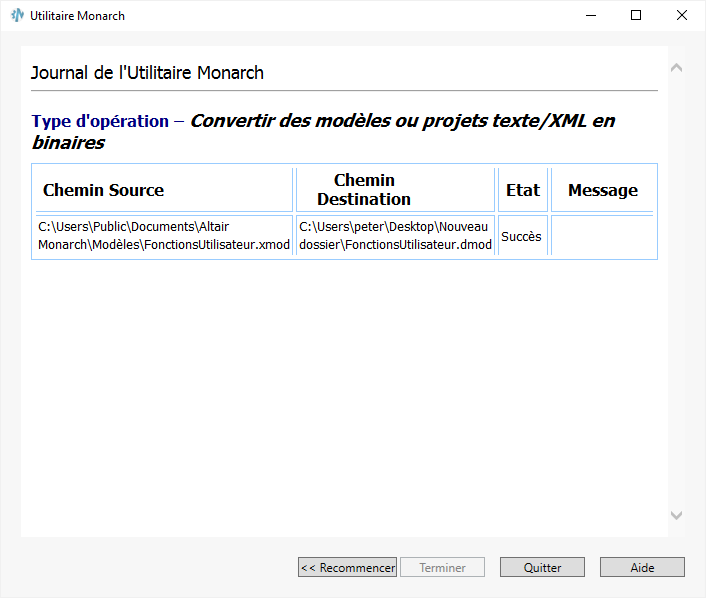Click the Journal de l'Utilitaire Monarch heading
706x598 pixels.
(147, 72)
